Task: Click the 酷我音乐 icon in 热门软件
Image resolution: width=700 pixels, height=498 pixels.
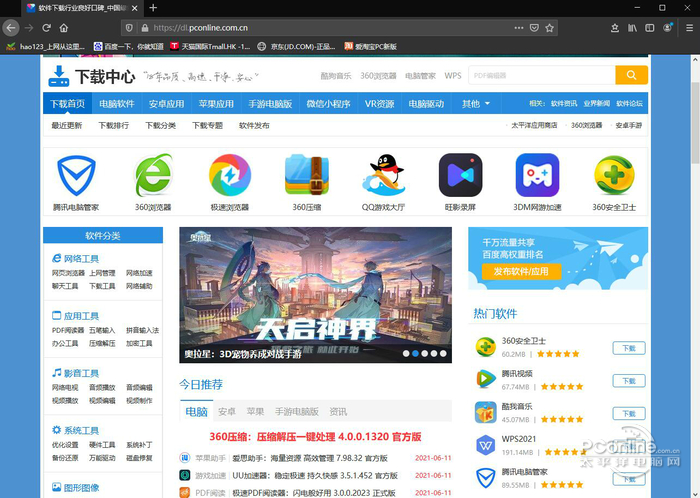Action: 486,412
